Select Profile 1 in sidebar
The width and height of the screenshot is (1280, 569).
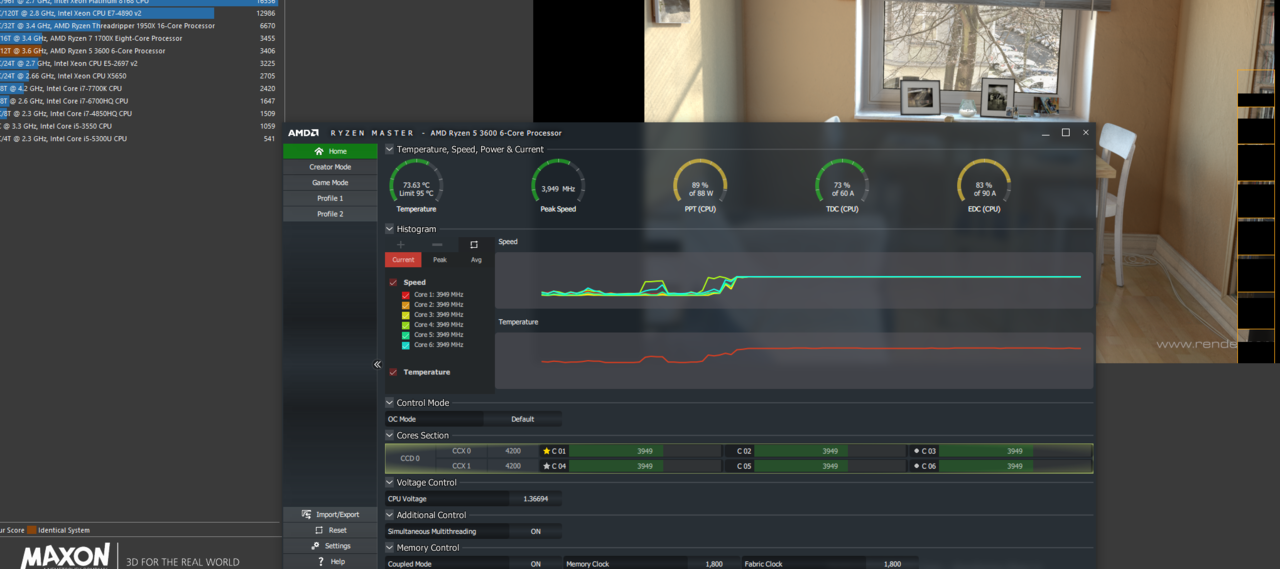click(x=330, y=198)
